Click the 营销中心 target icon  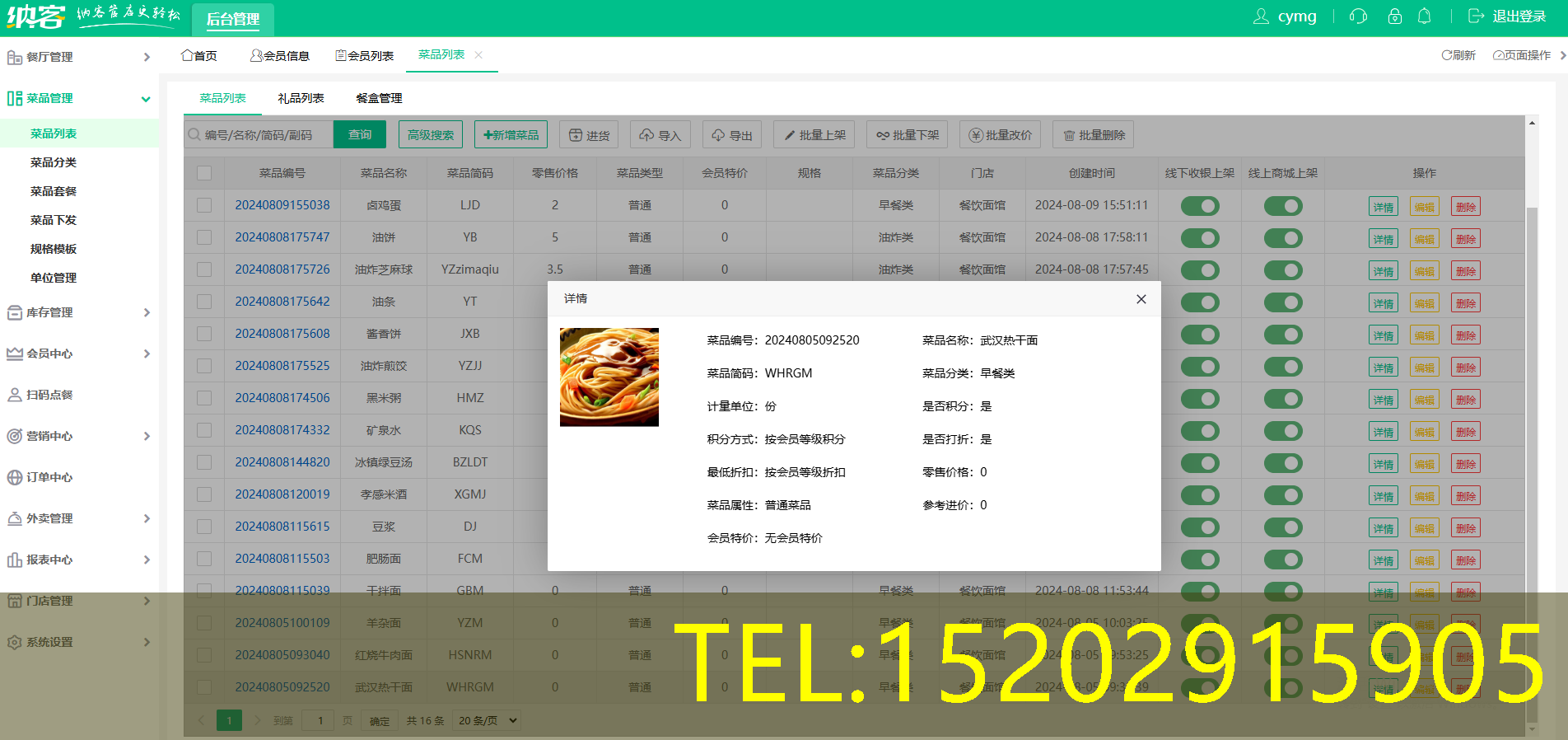[x=14, y=436]
